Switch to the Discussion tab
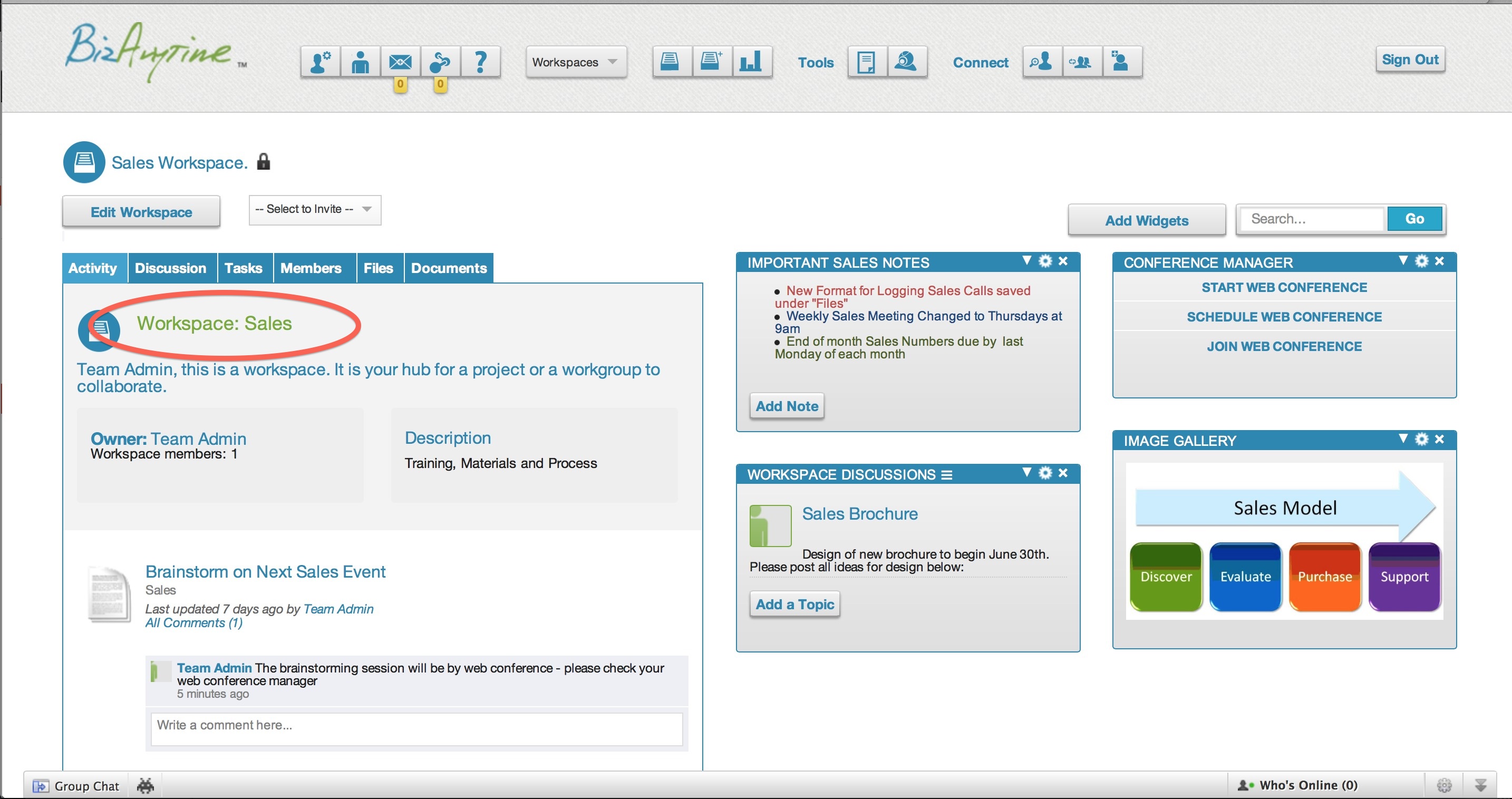The height and width of the screenshot is (799, 1512). coord(171,268)
